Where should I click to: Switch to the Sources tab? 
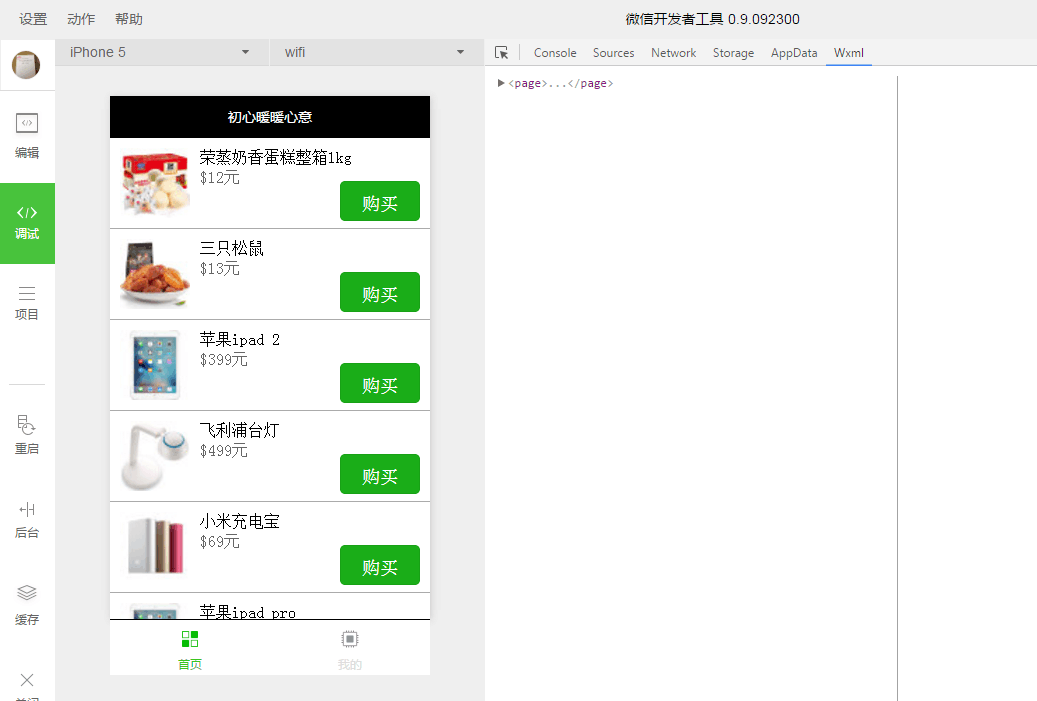613,53
